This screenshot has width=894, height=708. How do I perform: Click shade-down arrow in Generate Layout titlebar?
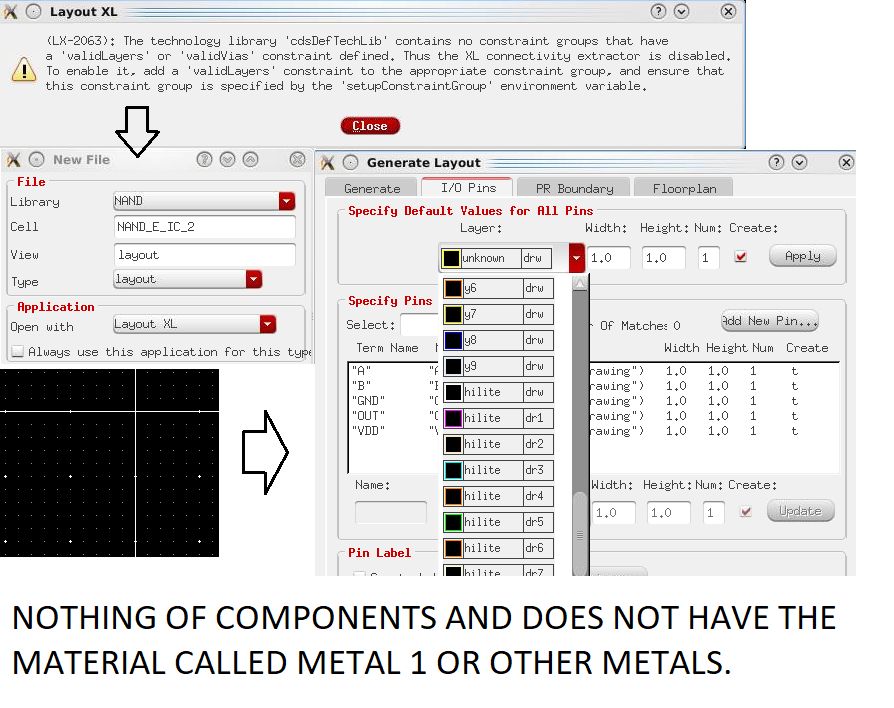[x=799, y=162]
